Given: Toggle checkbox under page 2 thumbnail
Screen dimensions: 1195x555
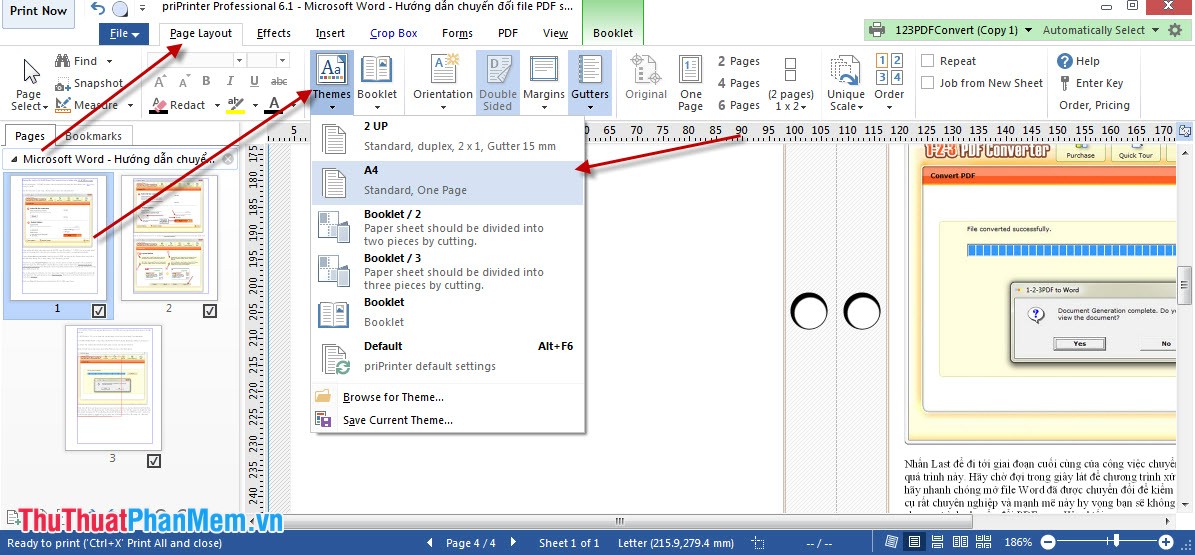Looking at the screenshot, I should coord(209,311).
